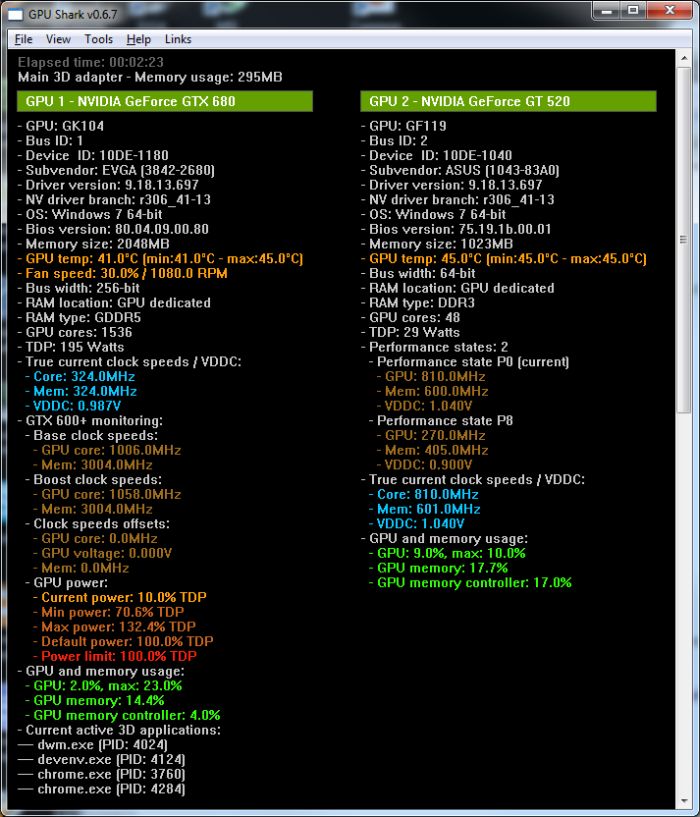
Task: Click Performance state P8 line
Action: 441,420
